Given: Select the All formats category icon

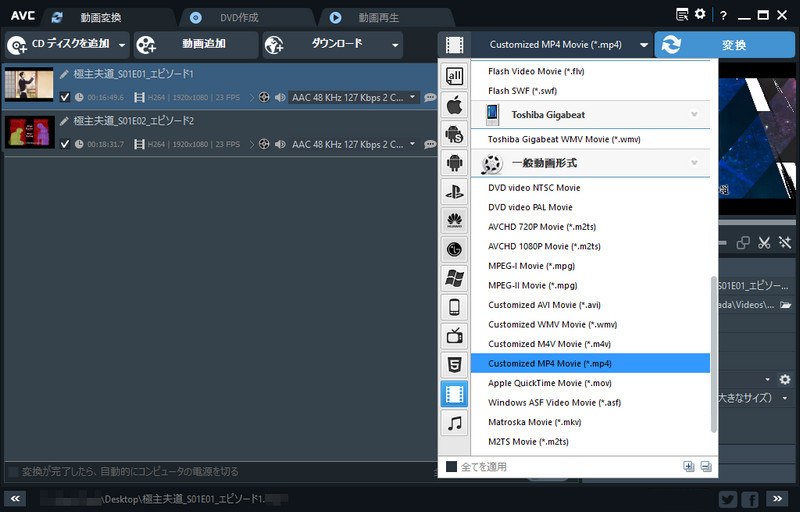Looking at the screenshot, I should [454, 76].
